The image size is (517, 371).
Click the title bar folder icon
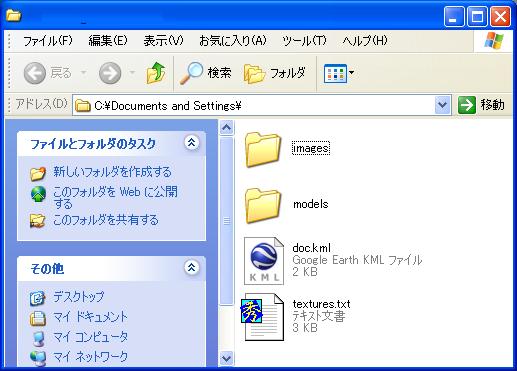14,15
